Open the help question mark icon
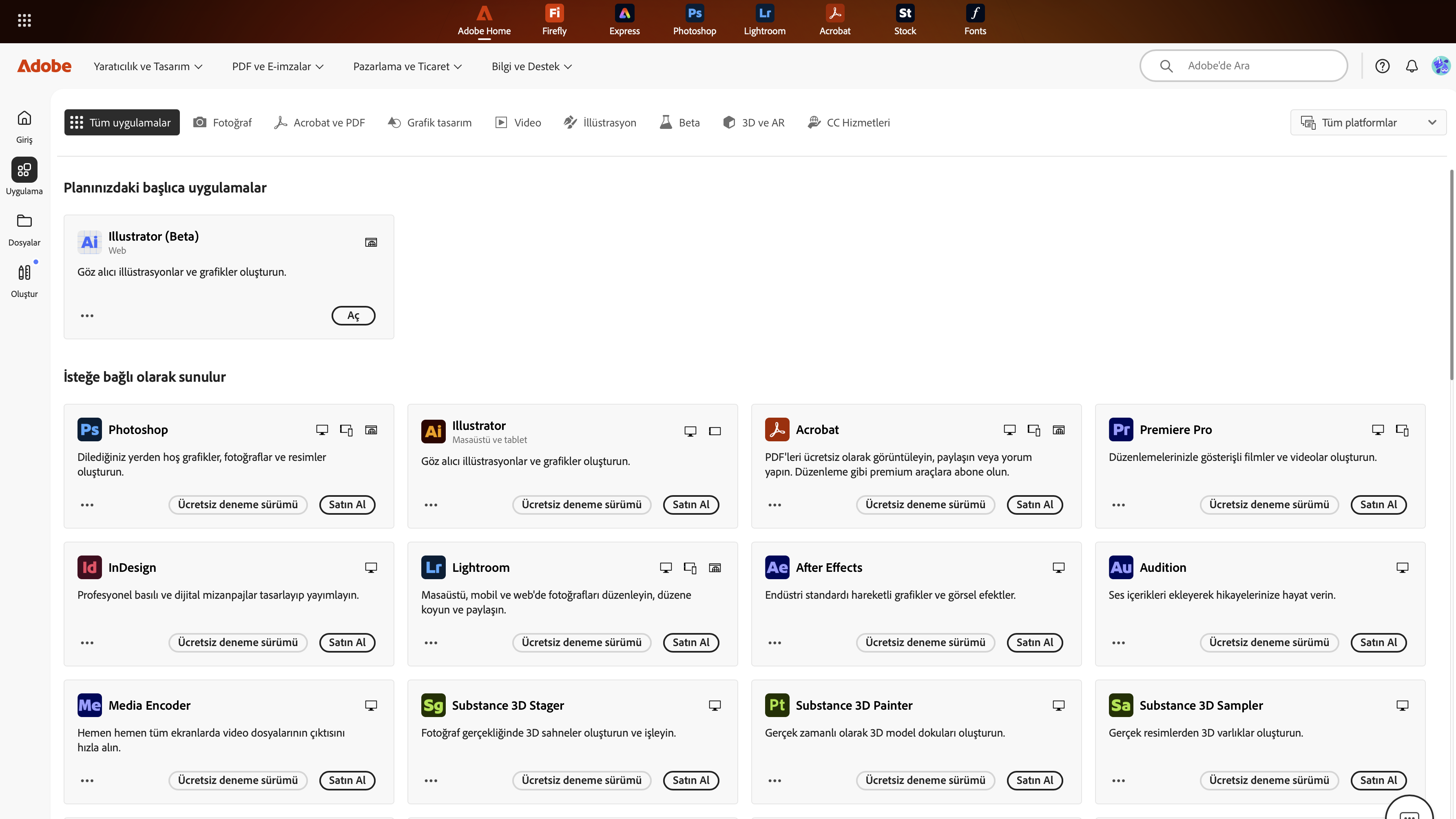Screen dimensions: 1456x819 point(1382,66)
